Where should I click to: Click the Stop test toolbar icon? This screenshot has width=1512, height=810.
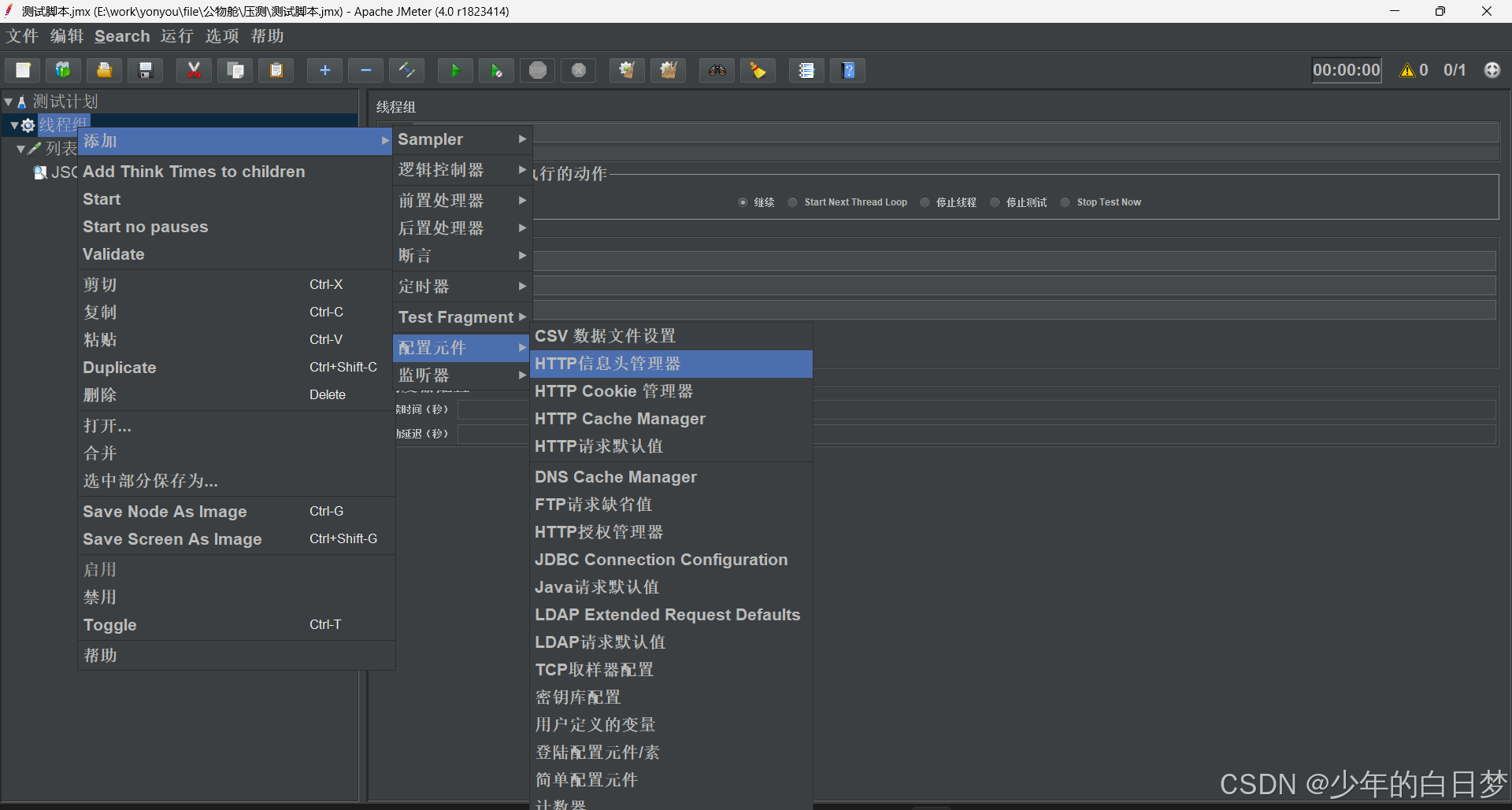tap(538, 70)
